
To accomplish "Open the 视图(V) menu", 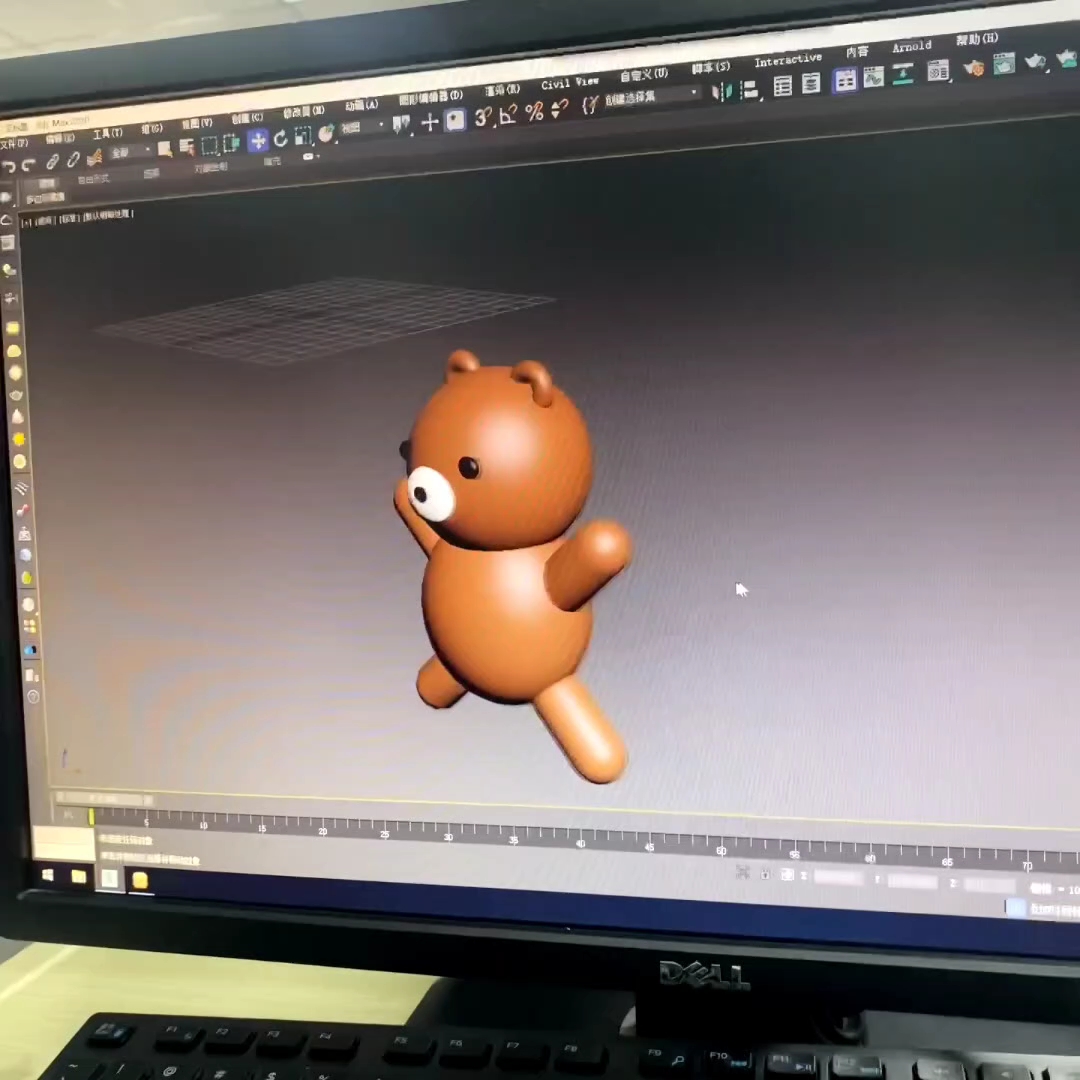I will tap(197, 123).
